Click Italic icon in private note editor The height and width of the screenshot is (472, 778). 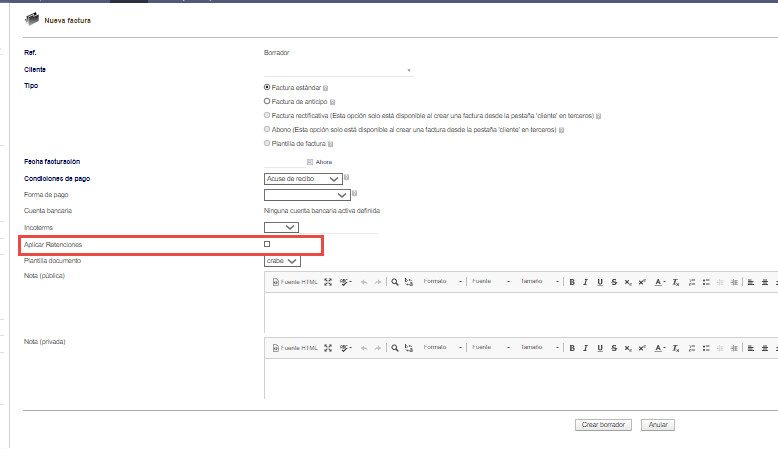tap(585, 348)
